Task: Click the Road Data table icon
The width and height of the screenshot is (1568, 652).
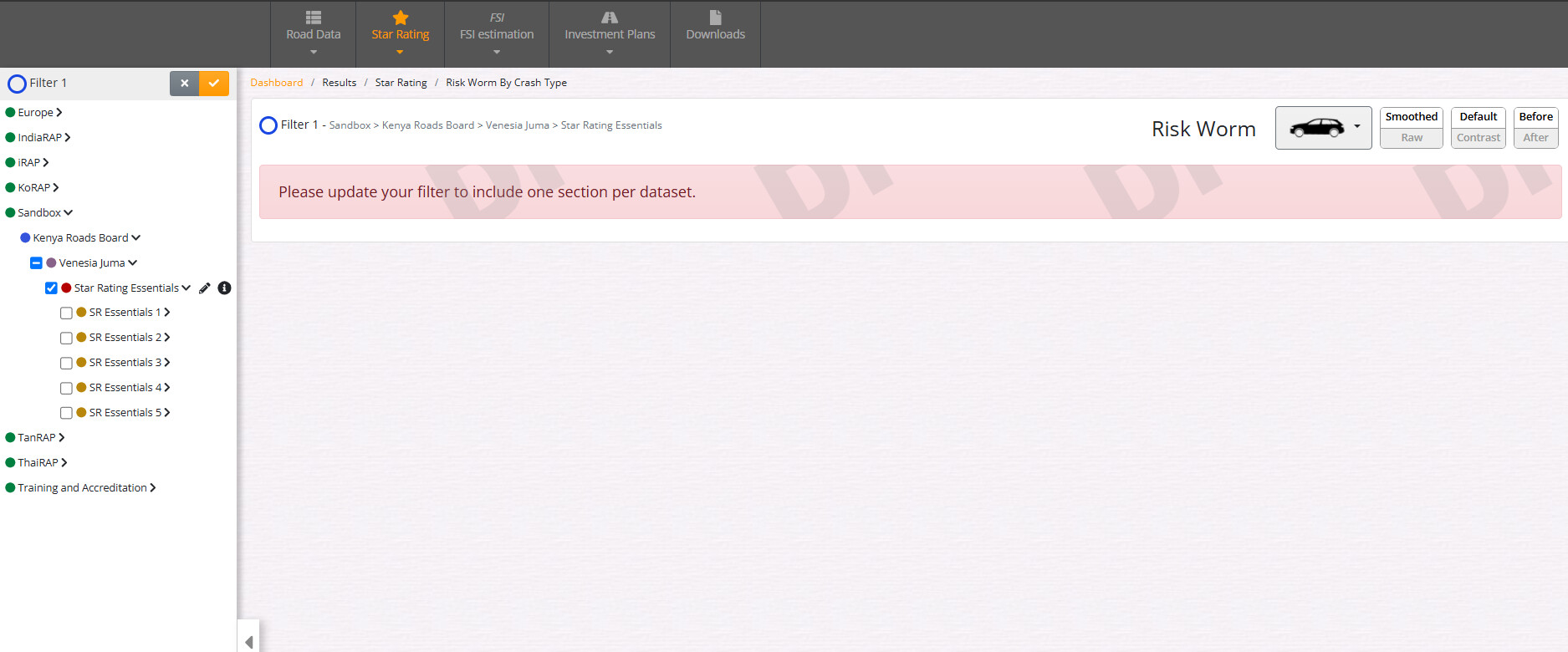Action: coord(313,18)
